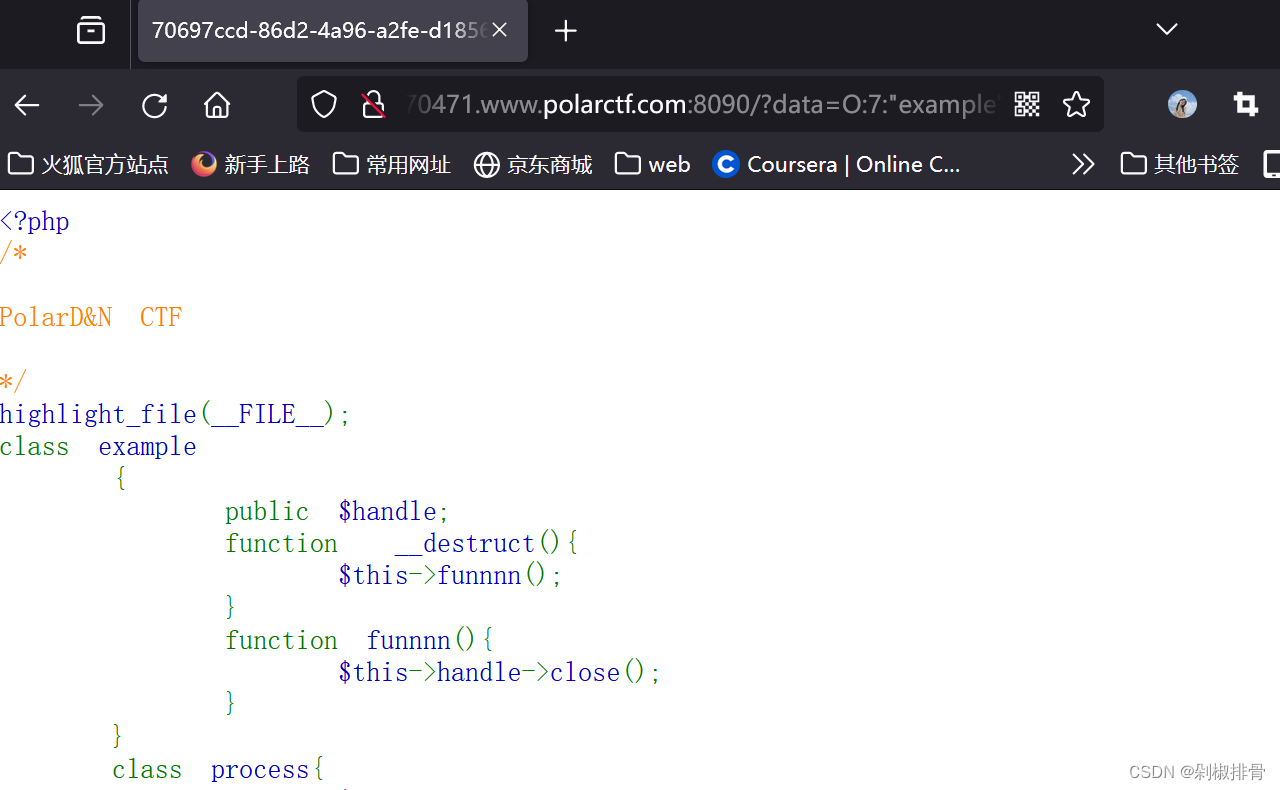Image resolution: width=1280 pixels, height=790 pixels.
Task: Open the Firefox account profile avatar
Action: tap(1181, 104)
